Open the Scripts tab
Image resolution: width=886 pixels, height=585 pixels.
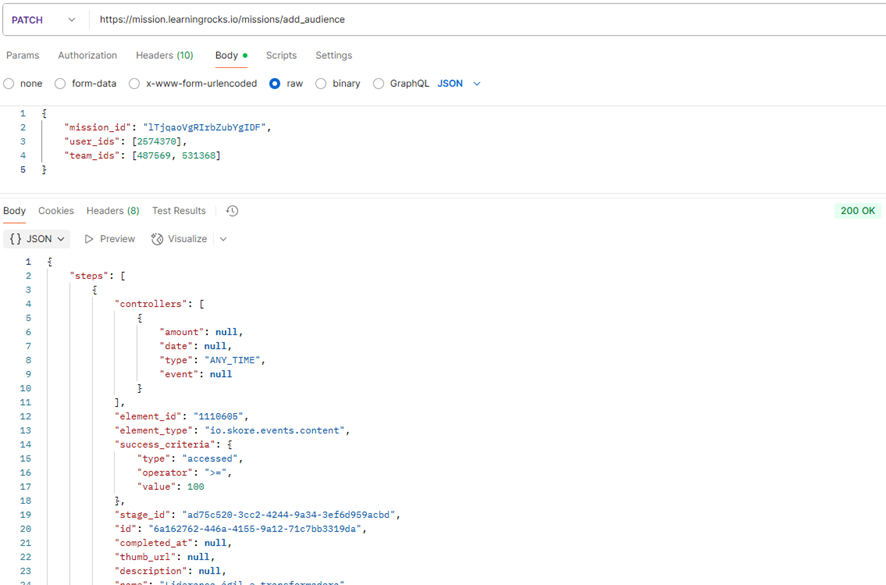tap(281, 56)
